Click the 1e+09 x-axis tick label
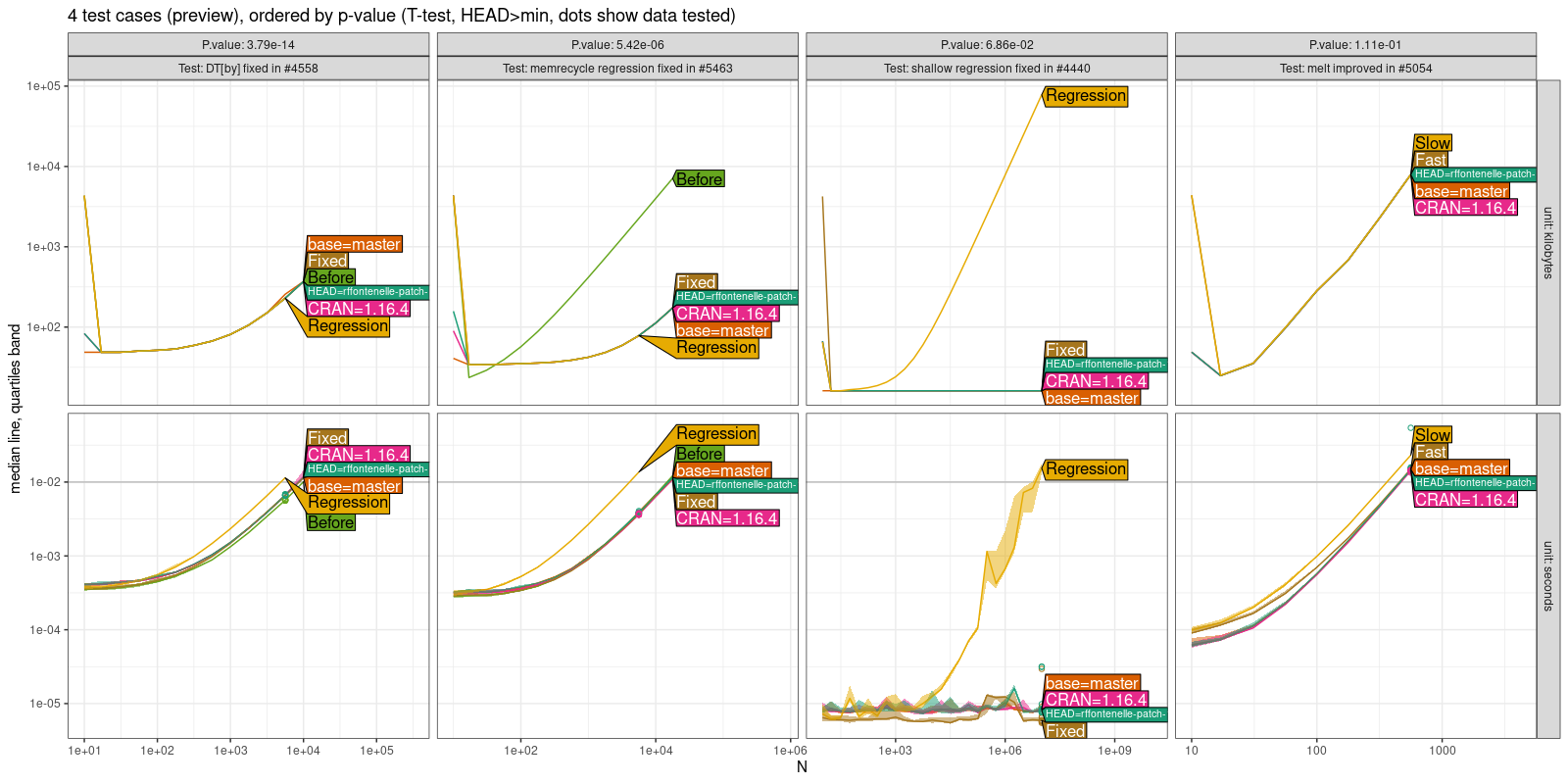This screenshot has width=1568, height=784. click(1114, 751)
